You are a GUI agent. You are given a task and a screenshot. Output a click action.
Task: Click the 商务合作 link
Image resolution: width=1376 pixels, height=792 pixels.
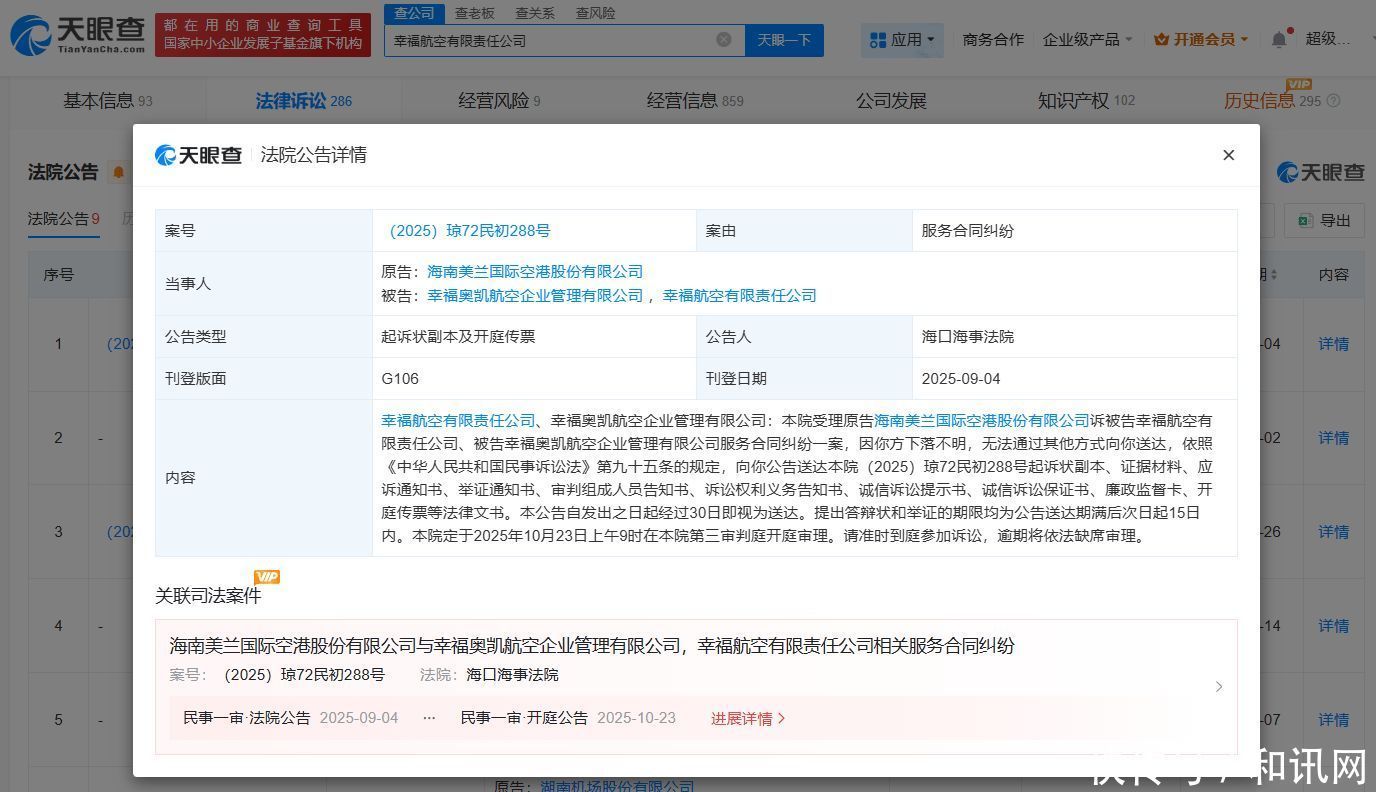point(993,40)
